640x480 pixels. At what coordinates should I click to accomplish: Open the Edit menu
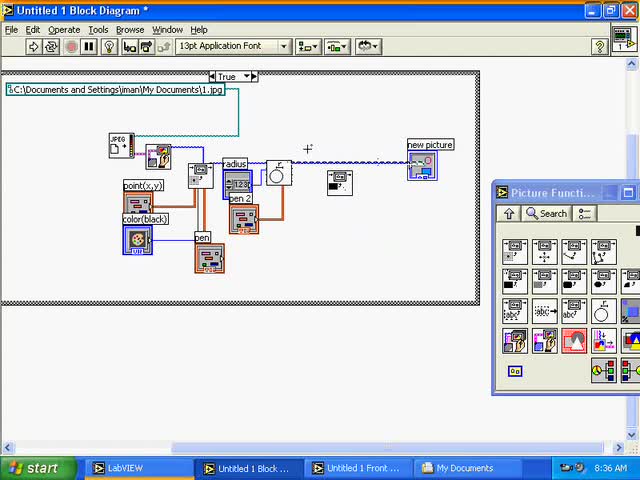click(33, 30)
